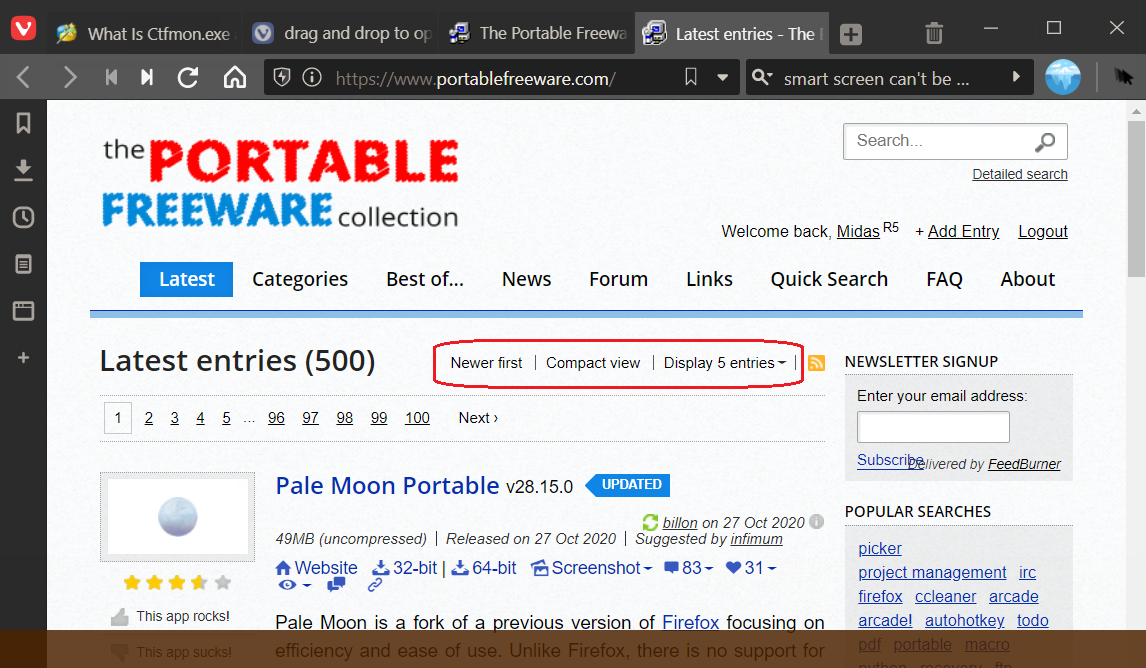This screenshot has width=1146, height=668.
Task: Open the address bar history dropdown
Action: pos(723,77)
